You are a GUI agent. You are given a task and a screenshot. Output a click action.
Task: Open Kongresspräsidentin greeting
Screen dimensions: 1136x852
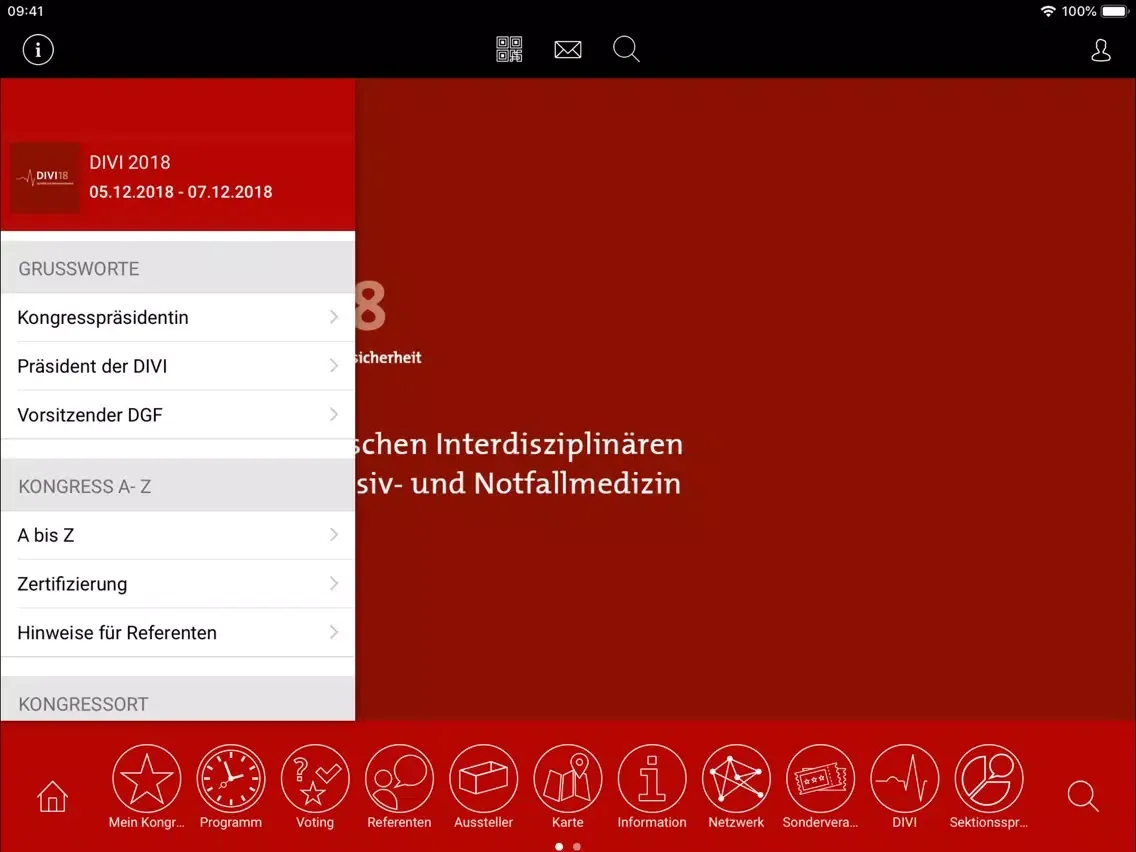pyautogui.click(x=178, y=317)
